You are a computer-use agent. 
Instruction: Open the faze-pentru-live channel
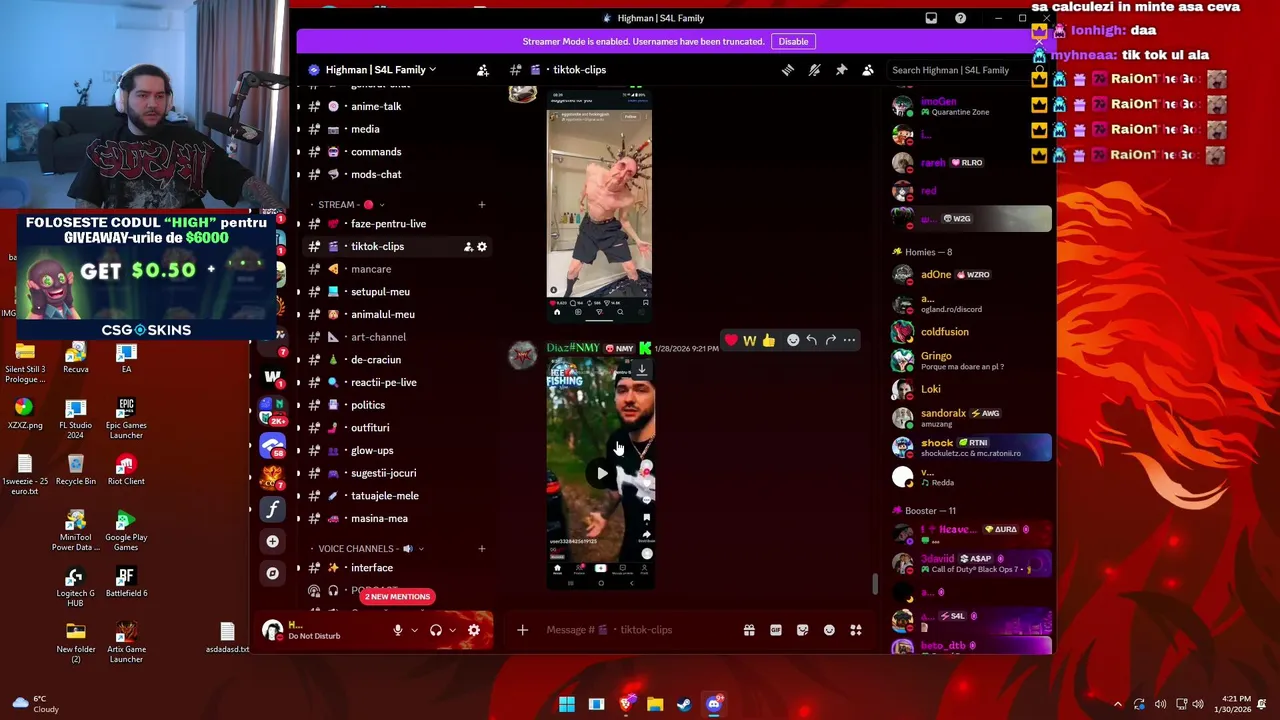pyautogui.click(x=397, y=224)
